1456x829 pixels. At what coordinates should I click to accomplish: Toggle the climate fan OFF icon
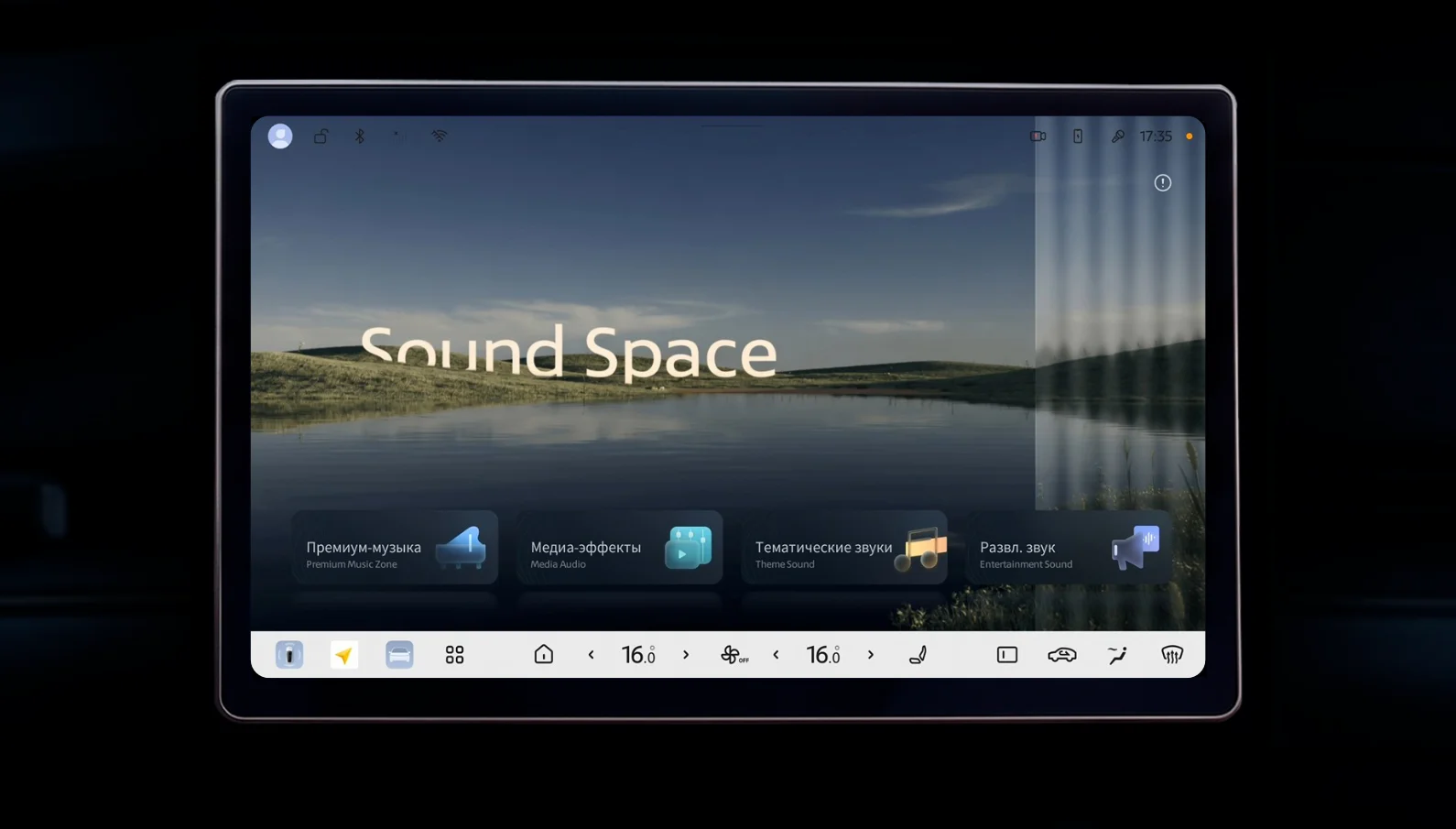733,655
